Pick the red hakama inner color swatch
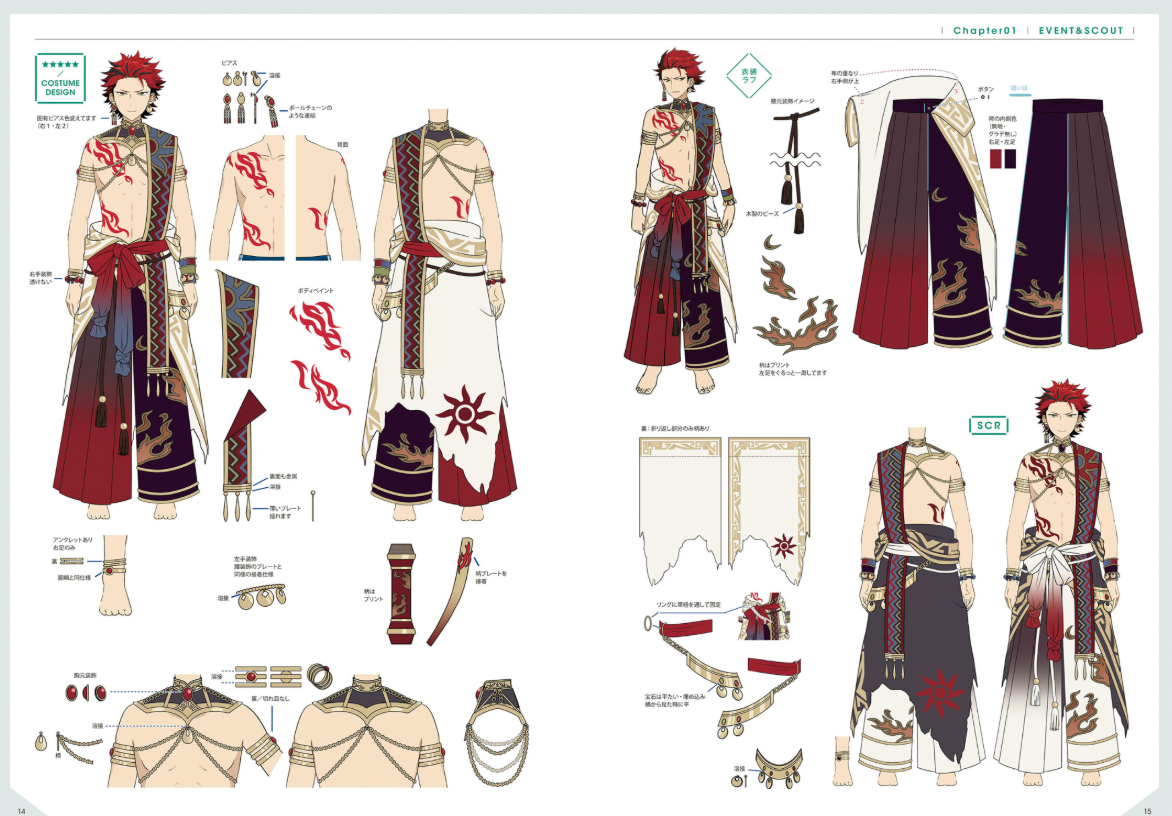The height and width of the screenshot is (816, 1172). 995,158
